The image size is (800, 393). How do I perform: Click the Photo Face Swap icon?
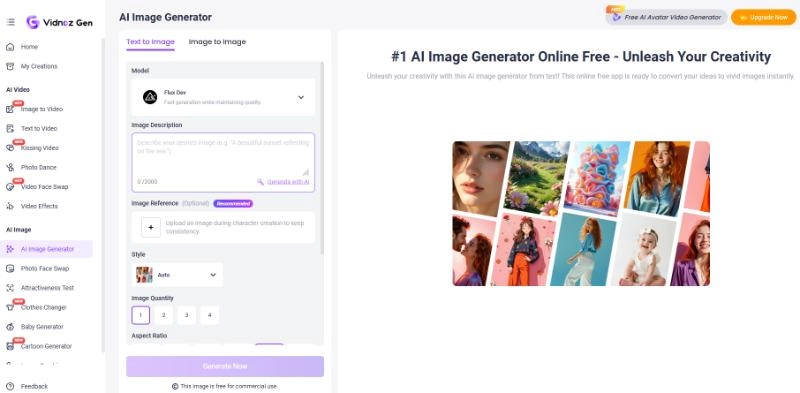pyautogui.click(x=10, y=268)
